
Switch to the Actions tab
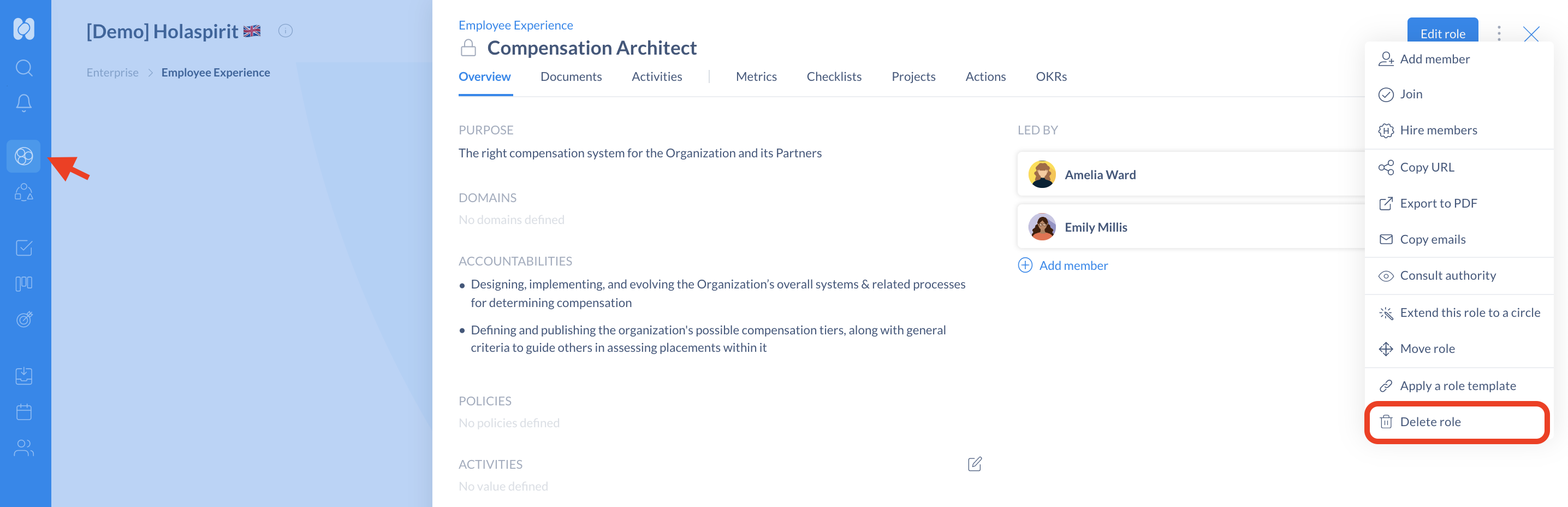[x=985, y=77]
